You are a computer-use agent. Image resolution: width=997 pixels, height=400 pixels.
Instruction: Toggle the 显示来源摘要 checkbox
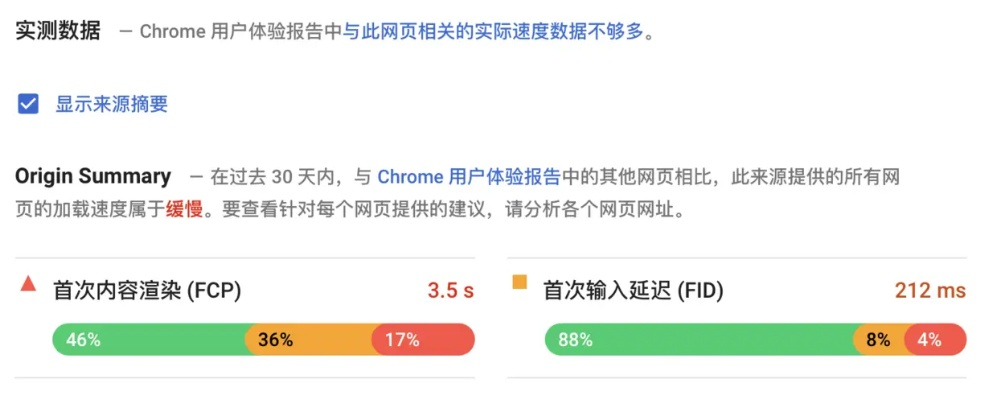click(28, 103)
